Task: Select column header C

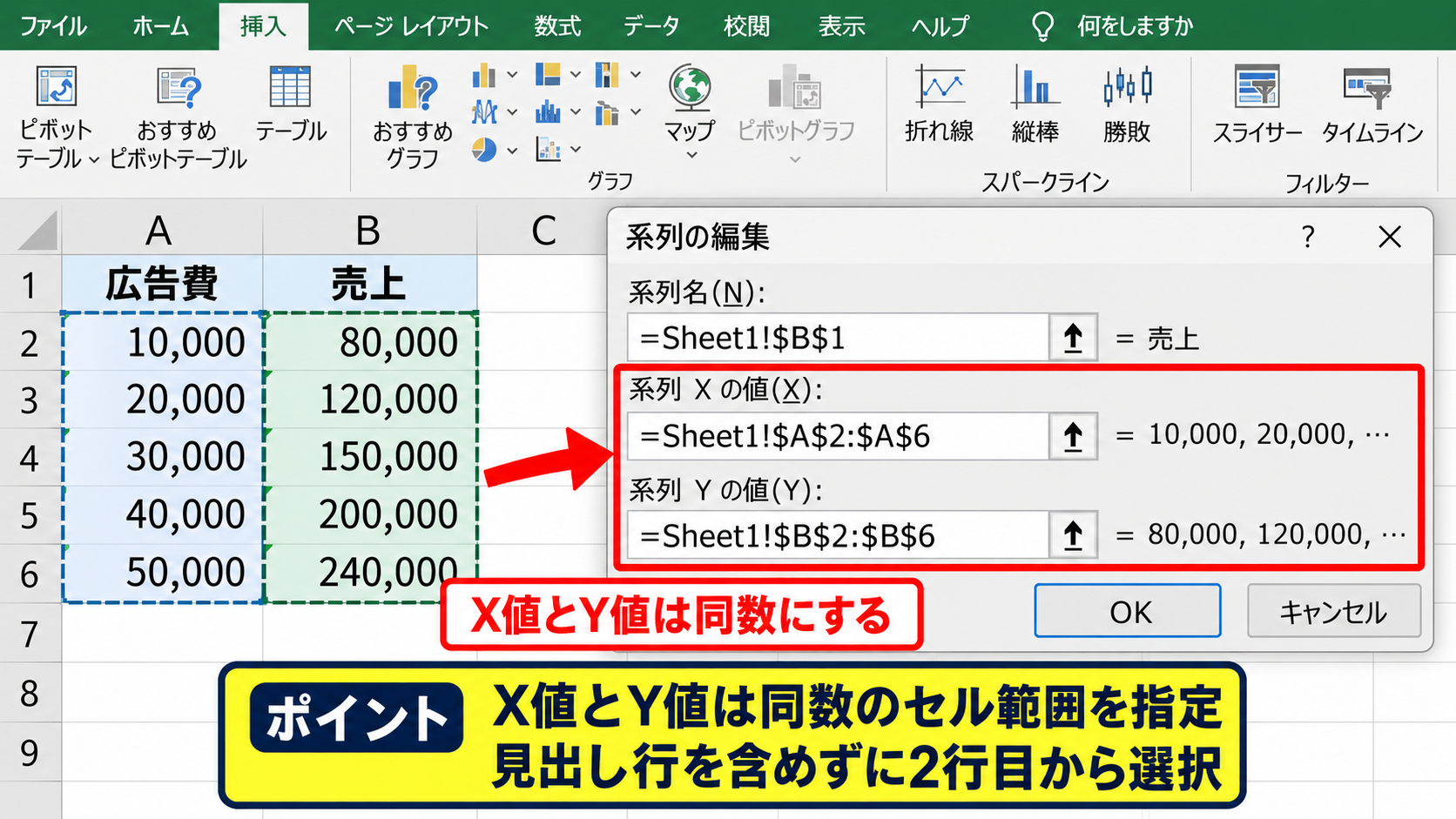Action: [543, 232]
